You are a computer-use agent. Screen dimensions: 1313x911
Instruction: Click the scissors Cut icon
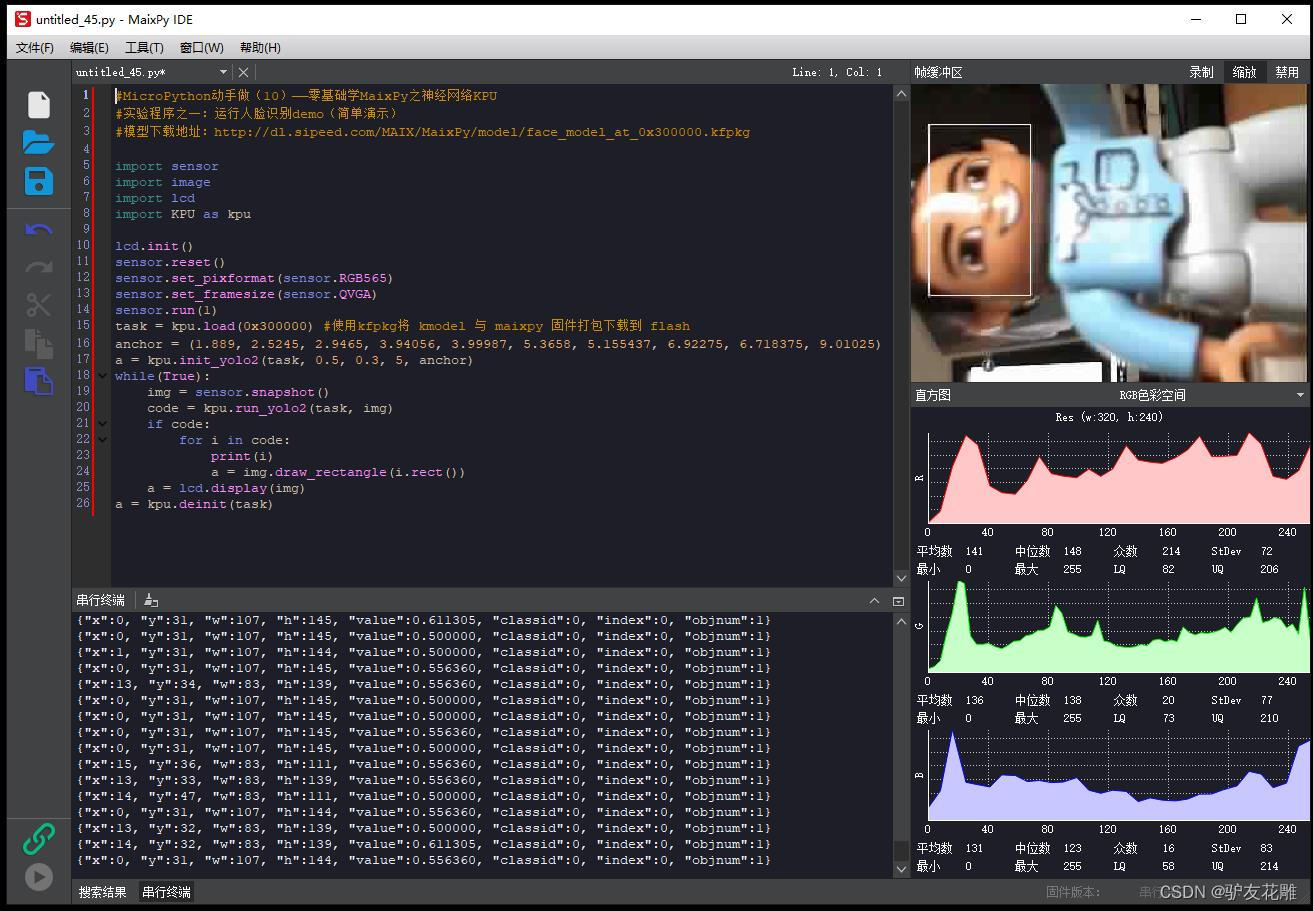38,304
